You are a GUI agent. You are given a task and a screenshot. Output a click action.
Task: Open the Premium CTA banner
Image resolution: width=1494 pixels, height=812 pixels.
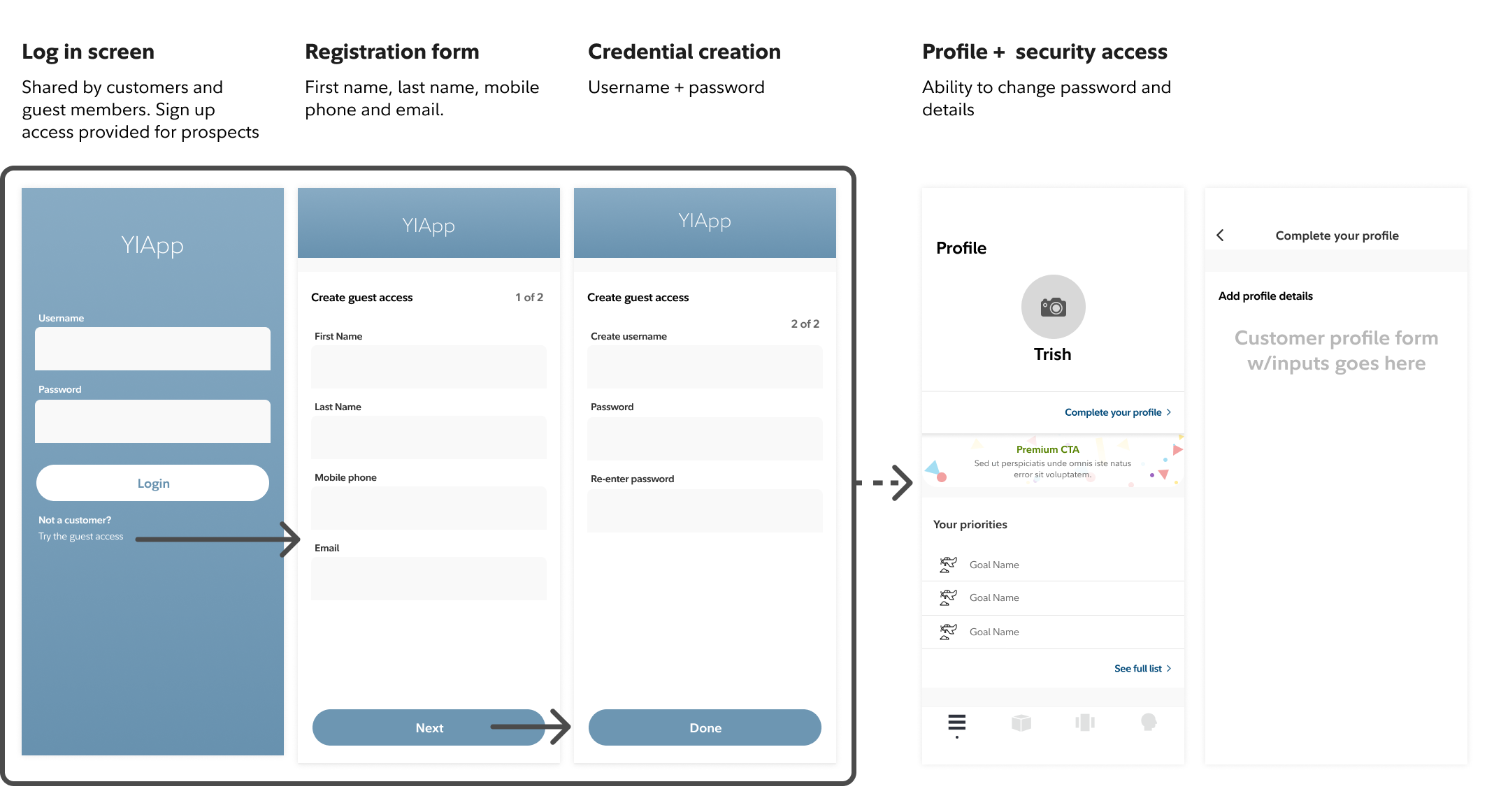pyautogui.click(x=1052, y=462)
